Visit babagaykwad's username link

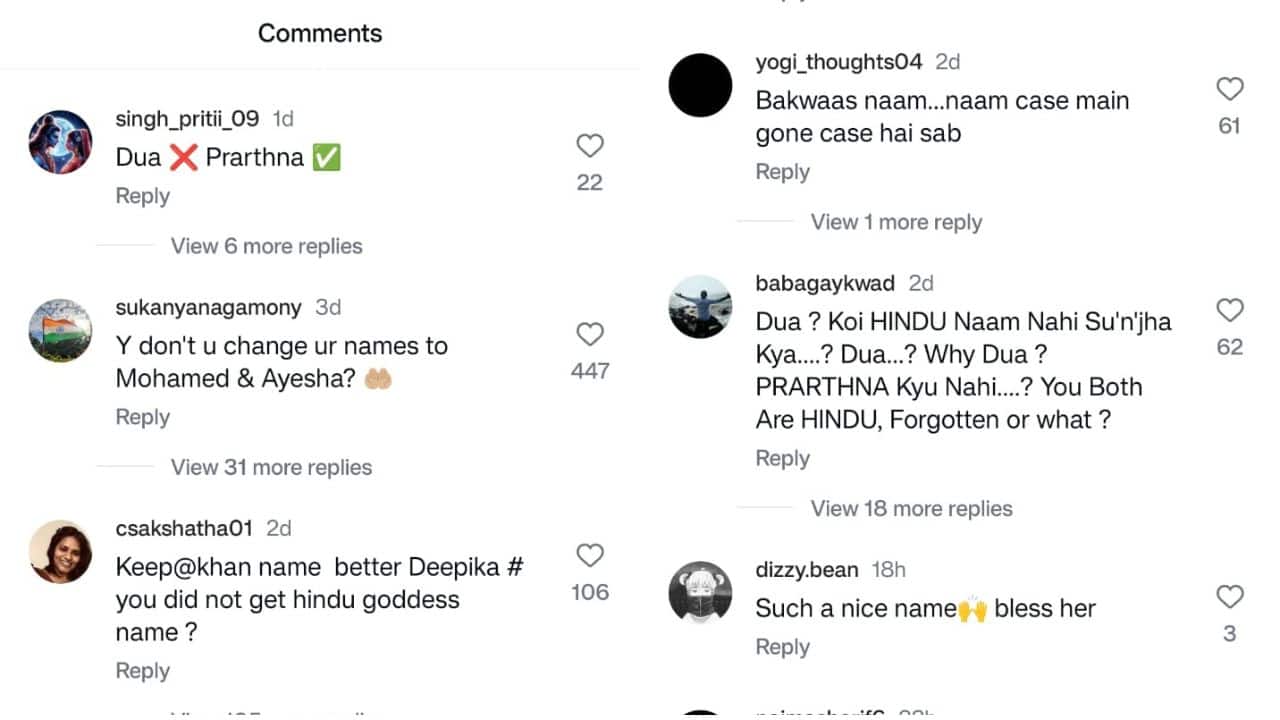825,283
